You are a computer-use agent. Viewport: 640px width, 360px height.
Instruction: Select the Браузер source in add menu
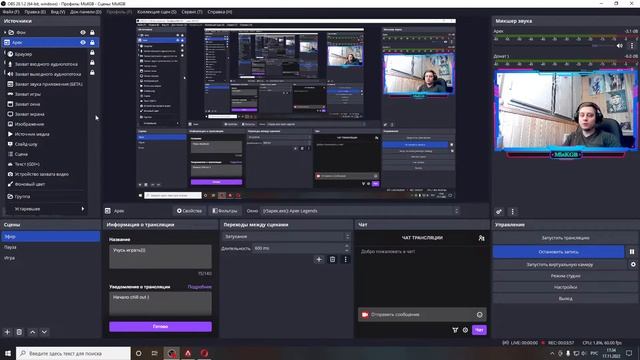click(23, 54)
